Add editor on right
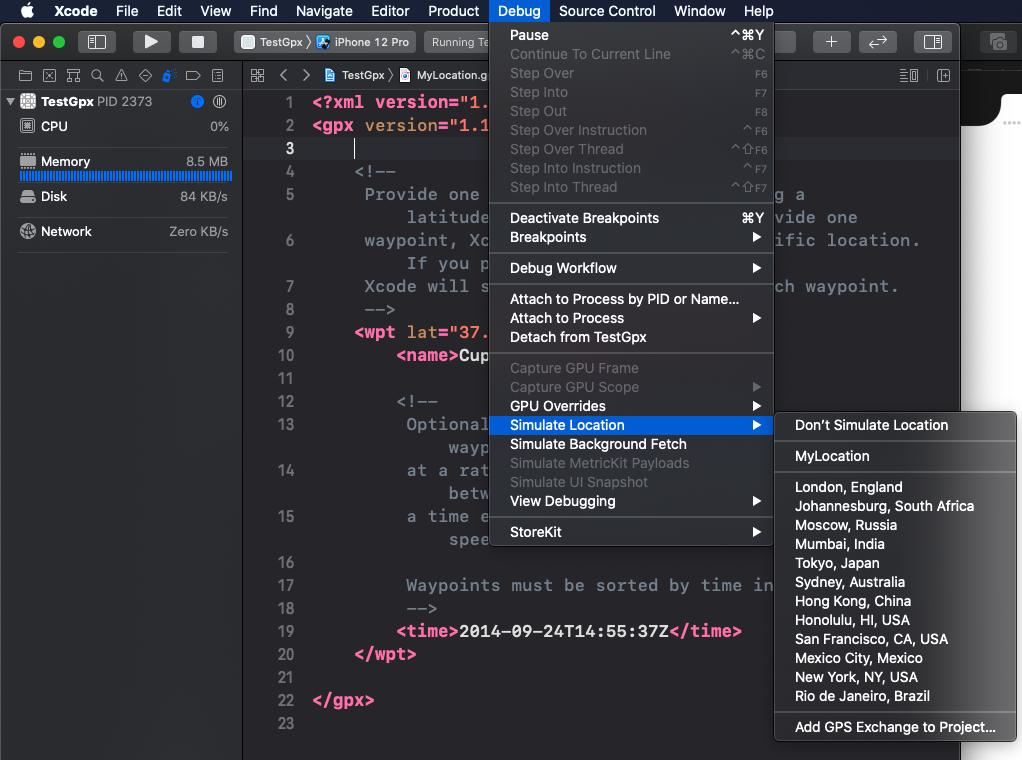The height and width of the screenshot is (760, 1022). [x=943, y=76]
